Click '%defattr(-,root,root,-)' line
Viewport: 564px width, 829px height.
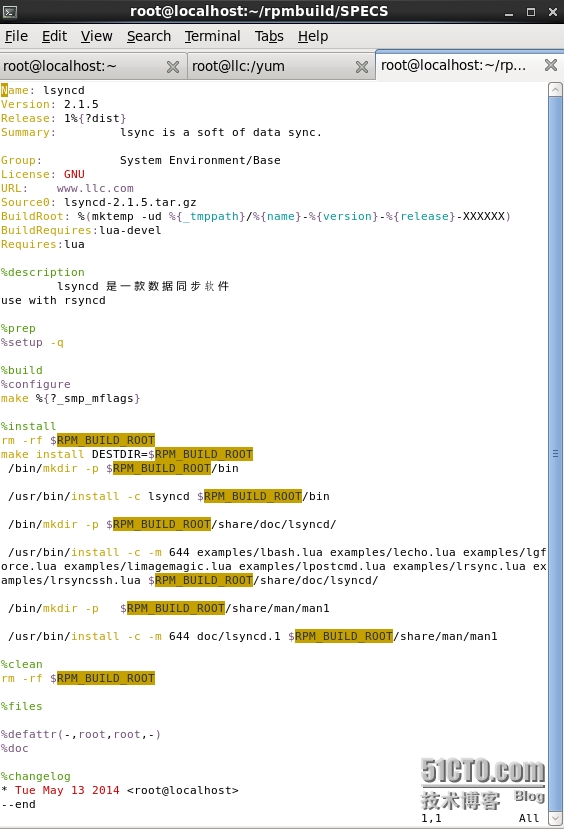[x=81, y=734]
